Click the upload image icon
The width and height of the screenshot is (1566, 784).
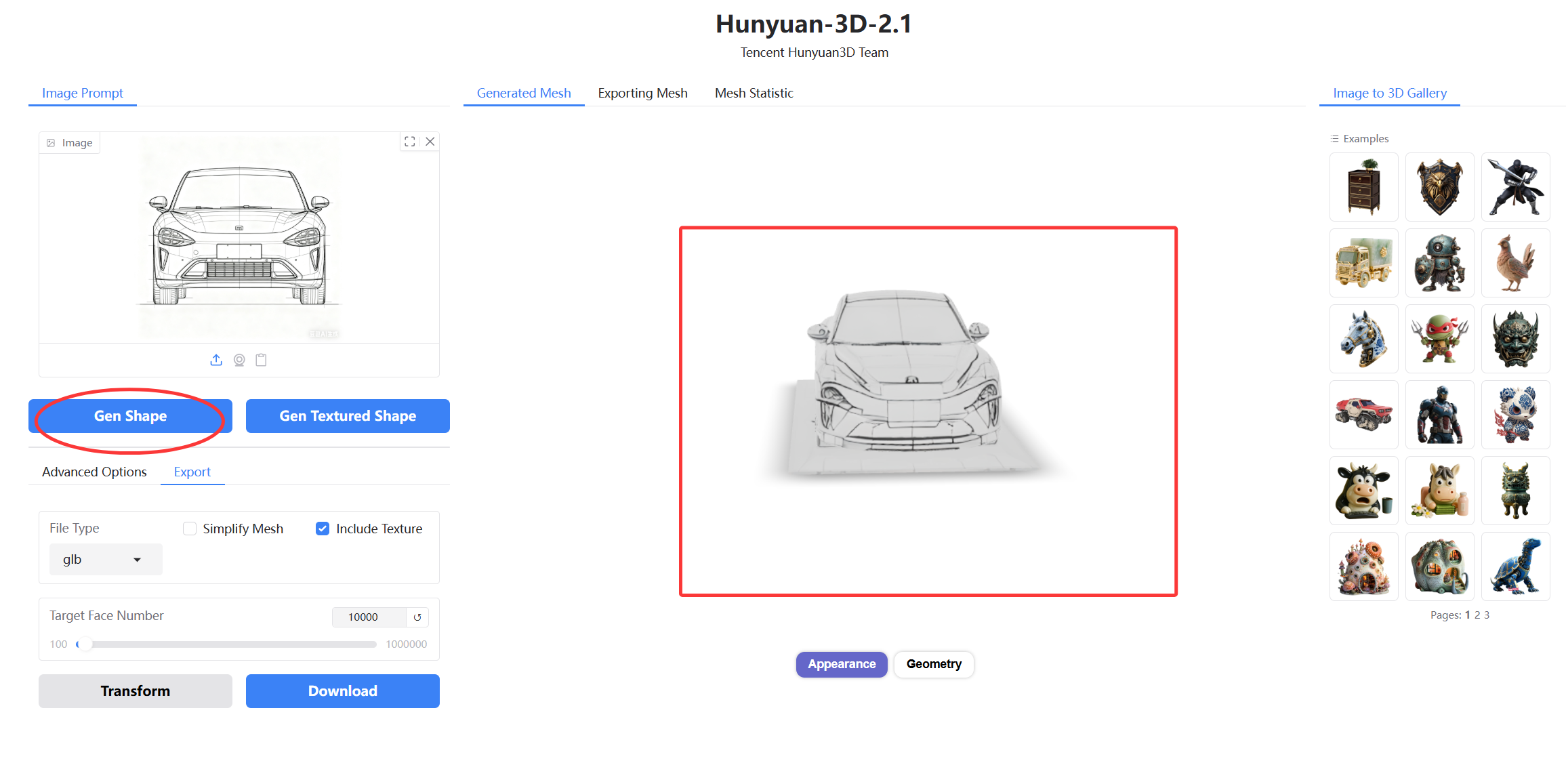click(216, 360)
